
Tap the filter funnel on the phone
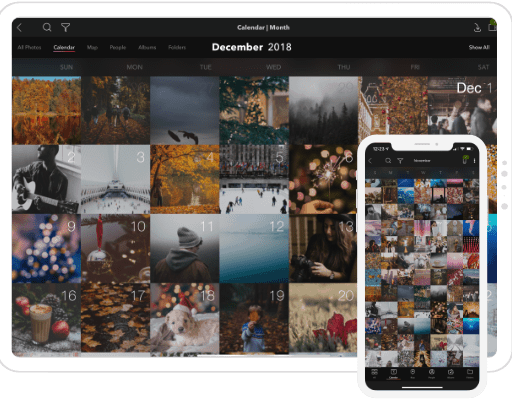400,161
